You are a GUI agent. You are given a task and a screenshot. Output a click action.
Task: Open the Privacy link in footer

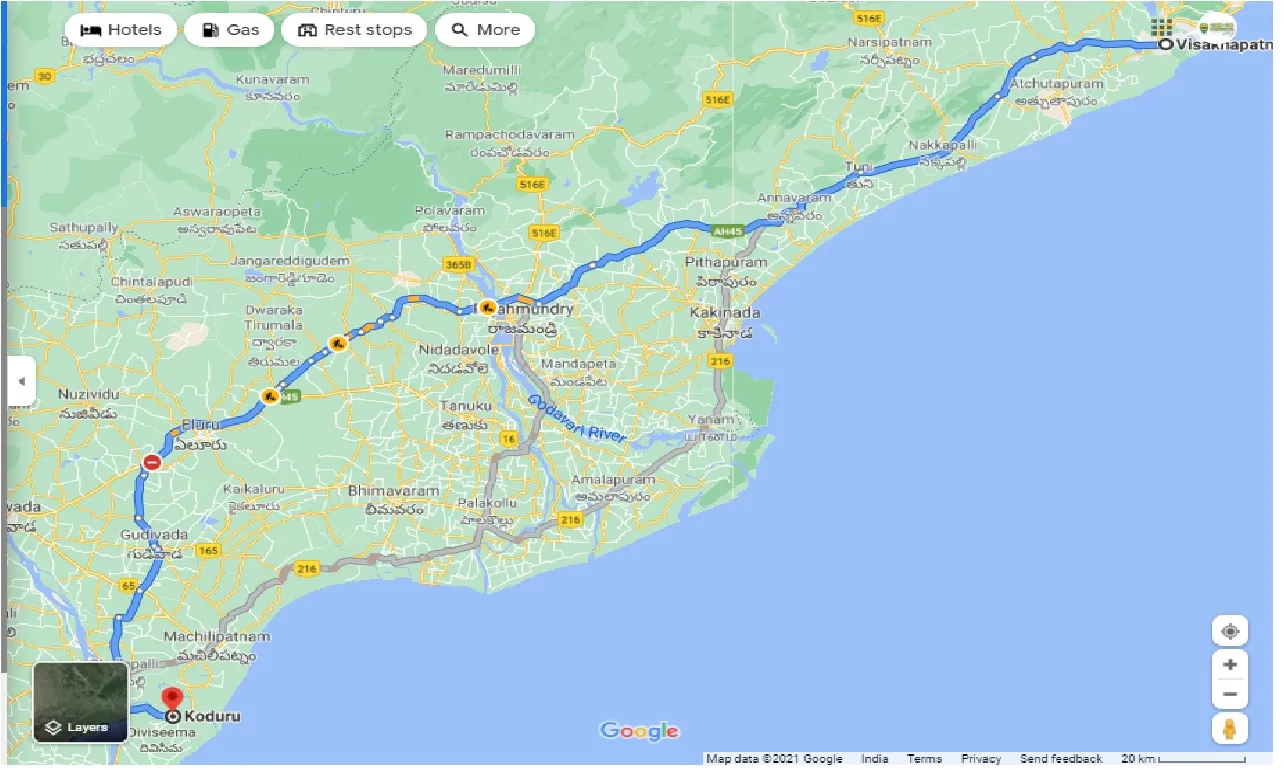[980, 759]
